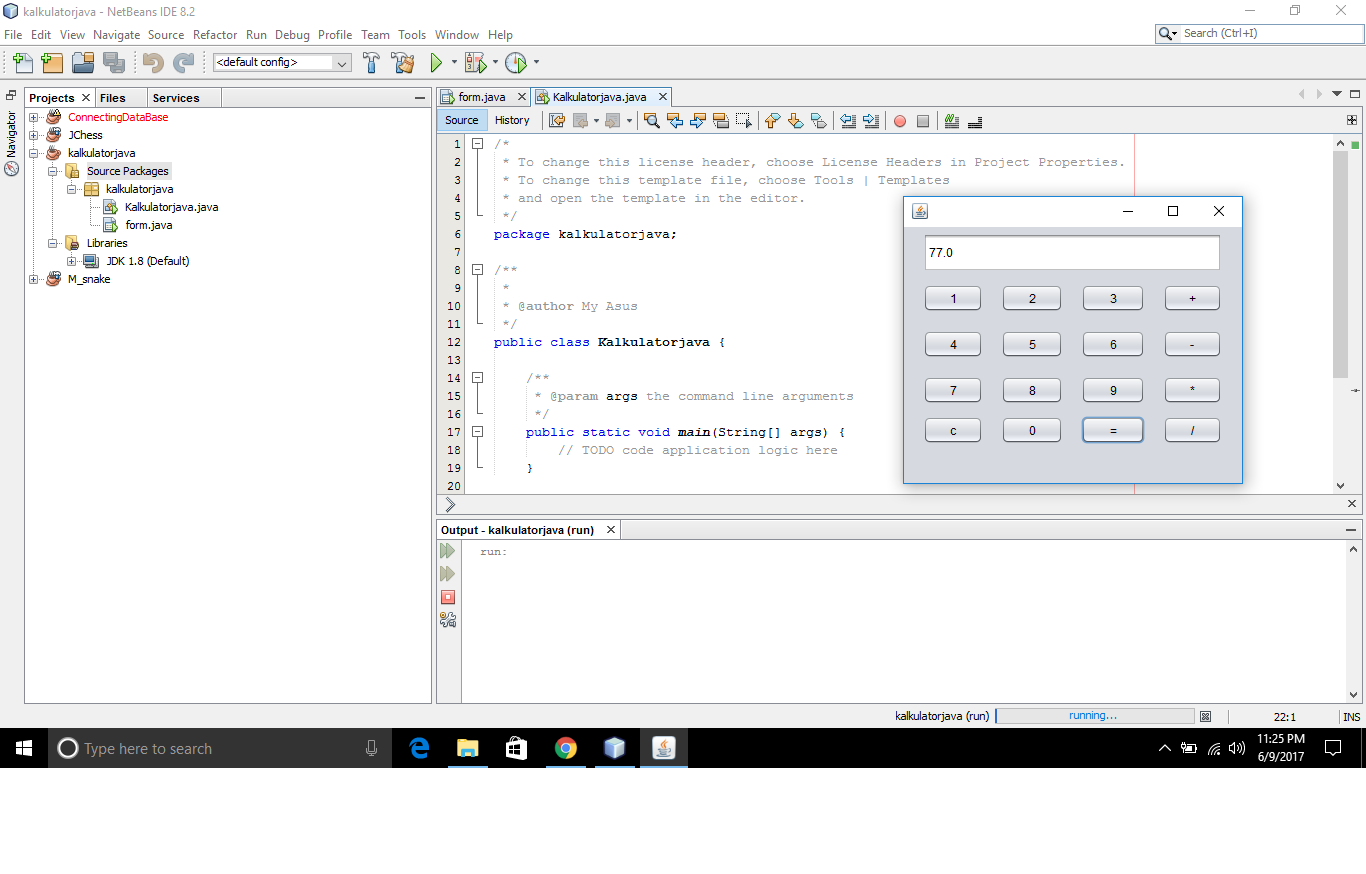Image resolution: width=1366 pixels, height=874 pixels.
Task: Click the calculator display field showing 77.0
Action: click(1072, 253)
